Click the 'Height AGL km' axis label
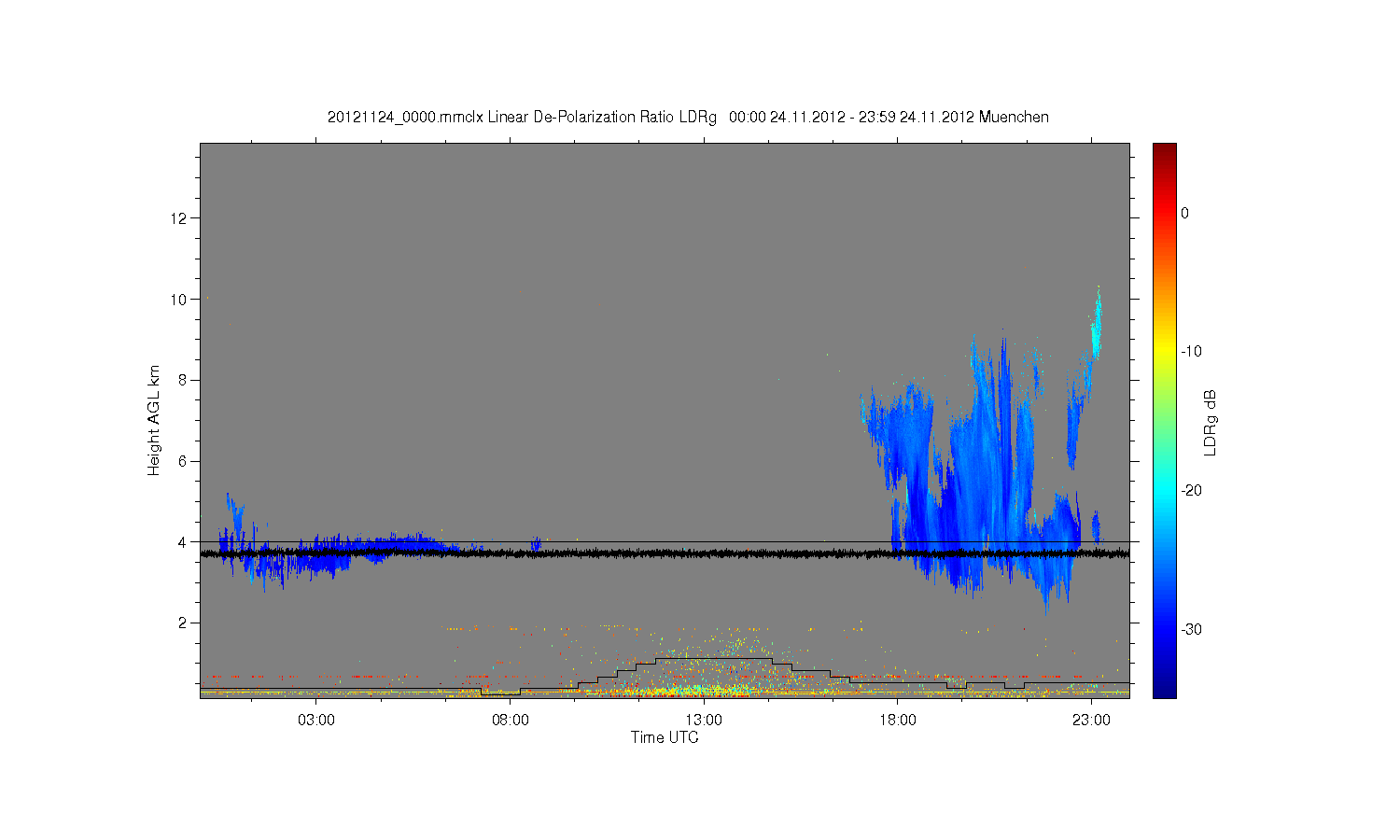The height and width of the screenshot is (840, 1400). [154, 420]
